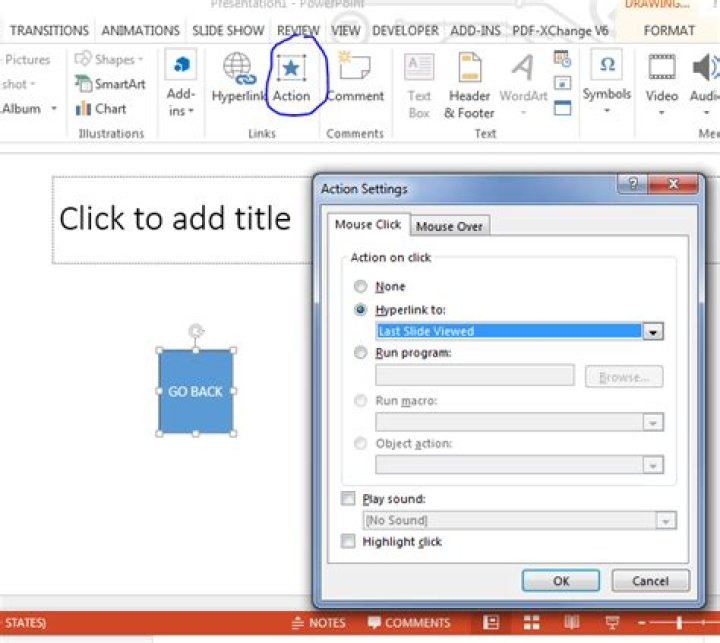Open the Hyperlink tool in Links group
720x643 pixels.
238,77
